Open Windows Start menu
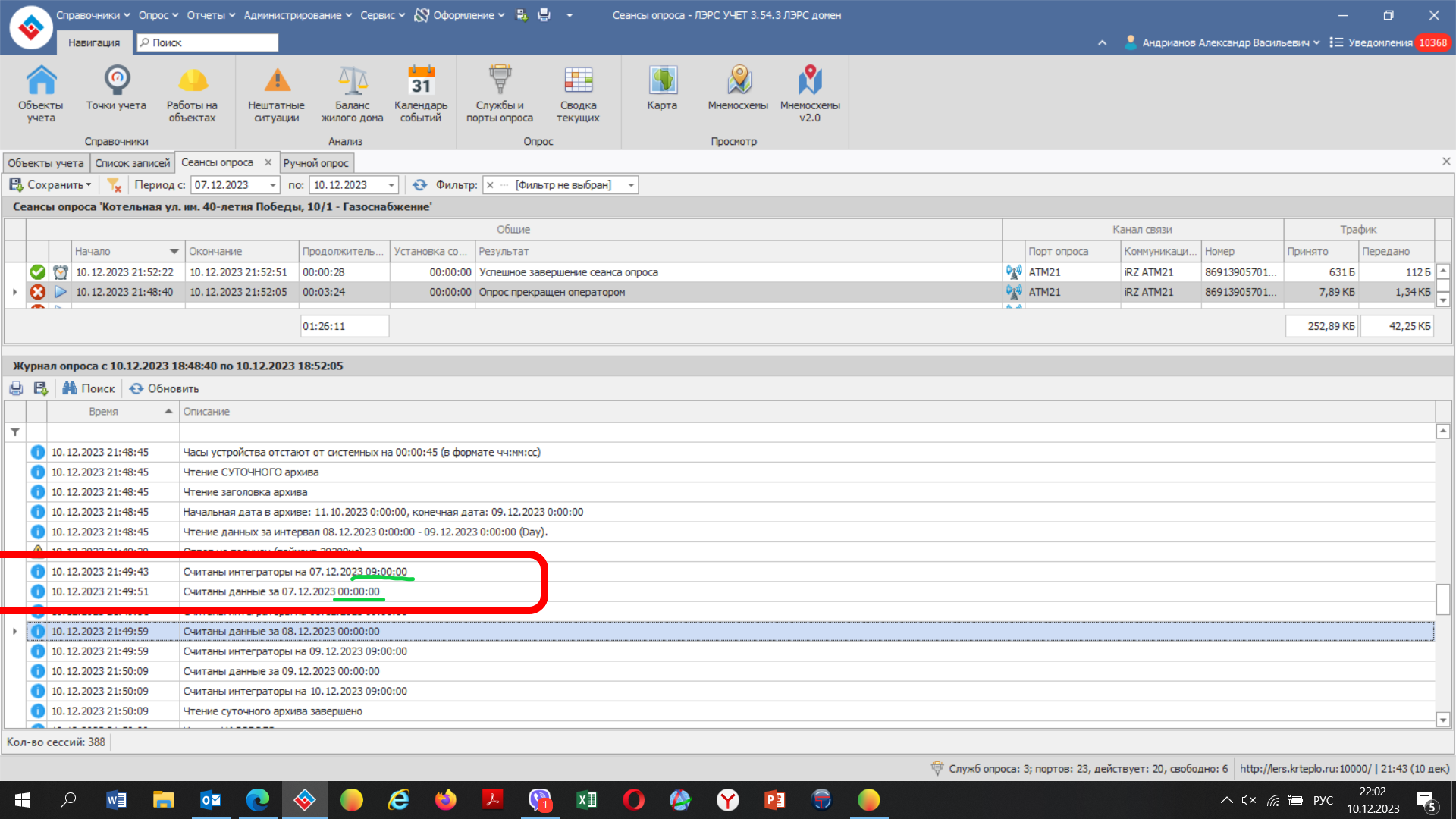The width and height of the screenshot is (1456, 819). click(23, 800)
